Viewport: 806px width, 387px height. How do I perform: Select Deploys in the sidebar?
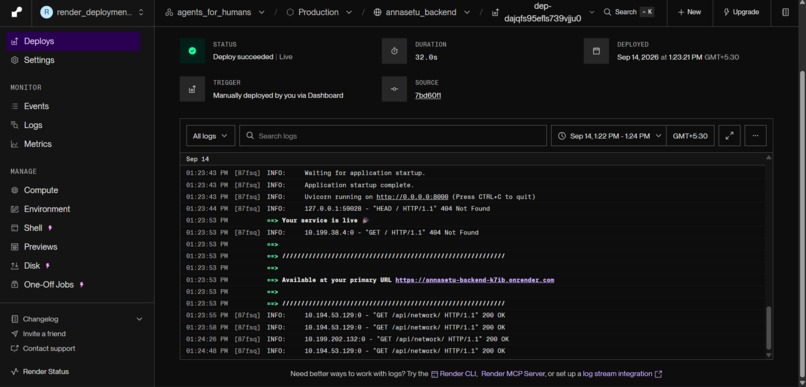pos(72,41)
